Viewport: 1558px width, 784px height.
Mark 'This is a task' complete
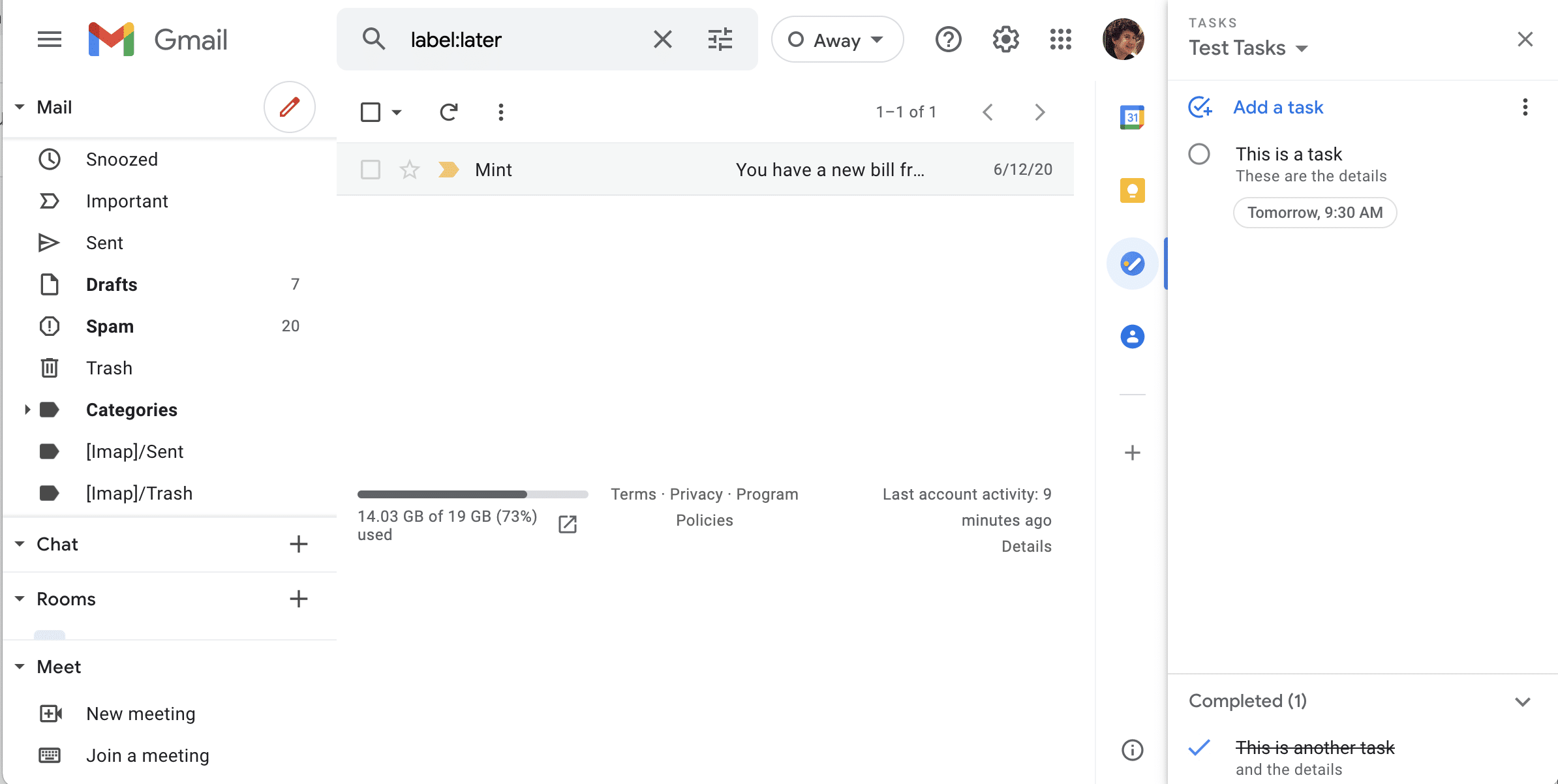pos(1199,155)
